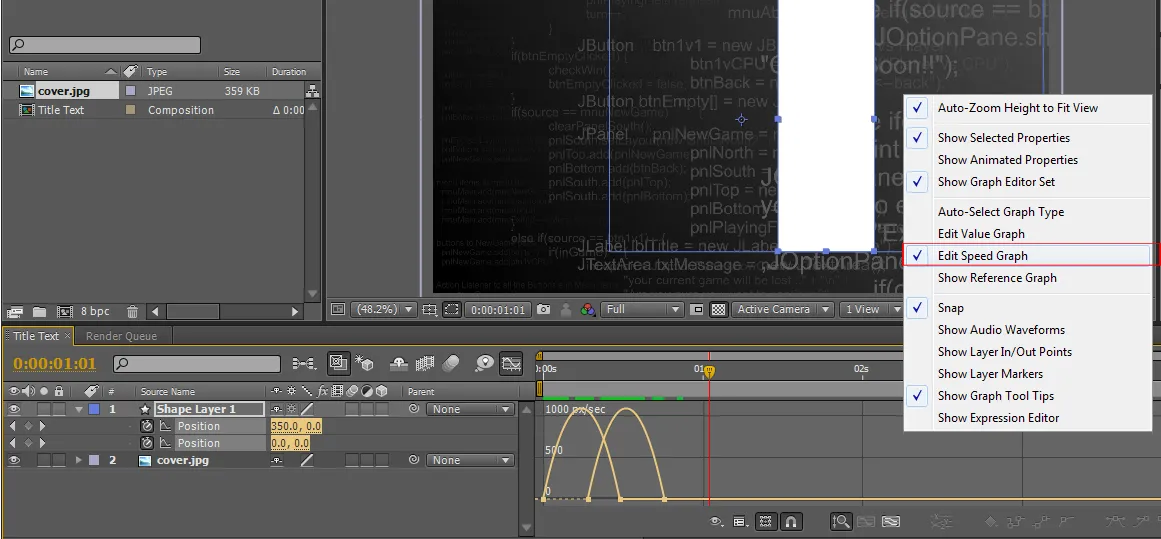Click label color swatch of Shape Layer 1
1161x539 pixels.
[x=94, y=409]
